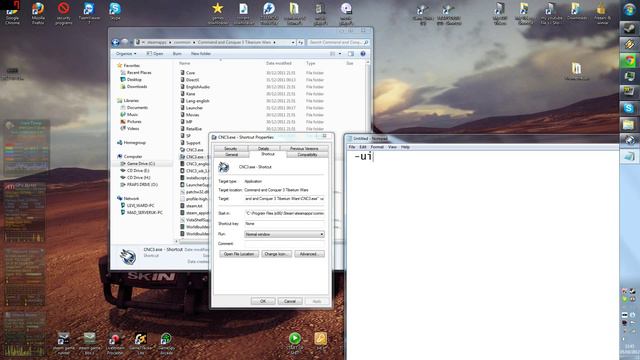Open the key icon shortcut on desktop bottom

[320, 338]
